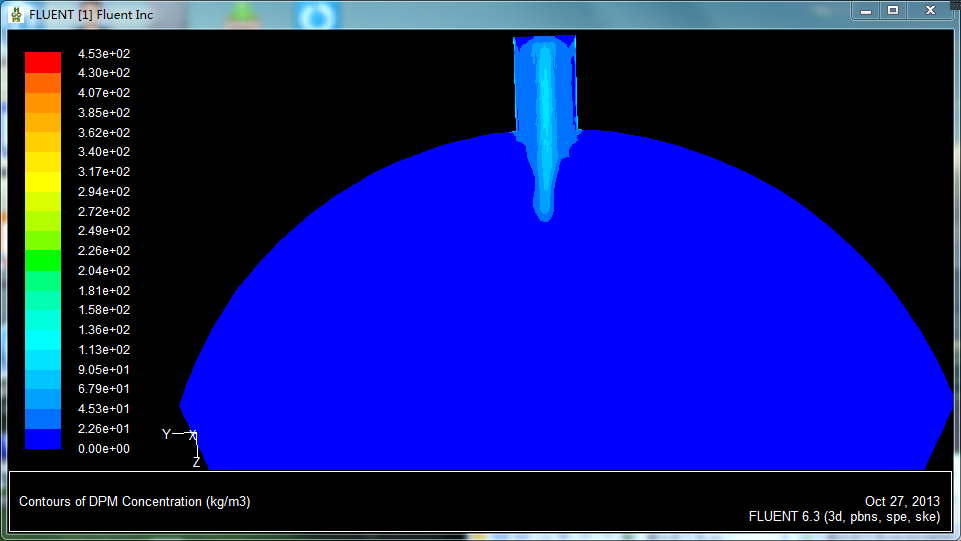Click the 4.07e+02 legend value

click(104, 93)
